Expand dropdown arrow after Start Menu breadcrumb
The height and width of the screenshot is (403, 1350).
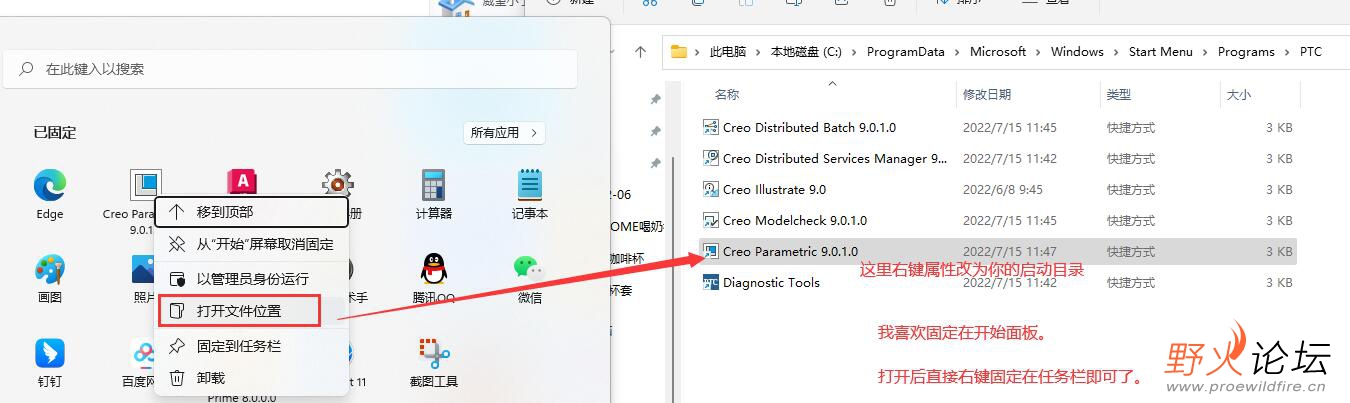point(1205,52)
